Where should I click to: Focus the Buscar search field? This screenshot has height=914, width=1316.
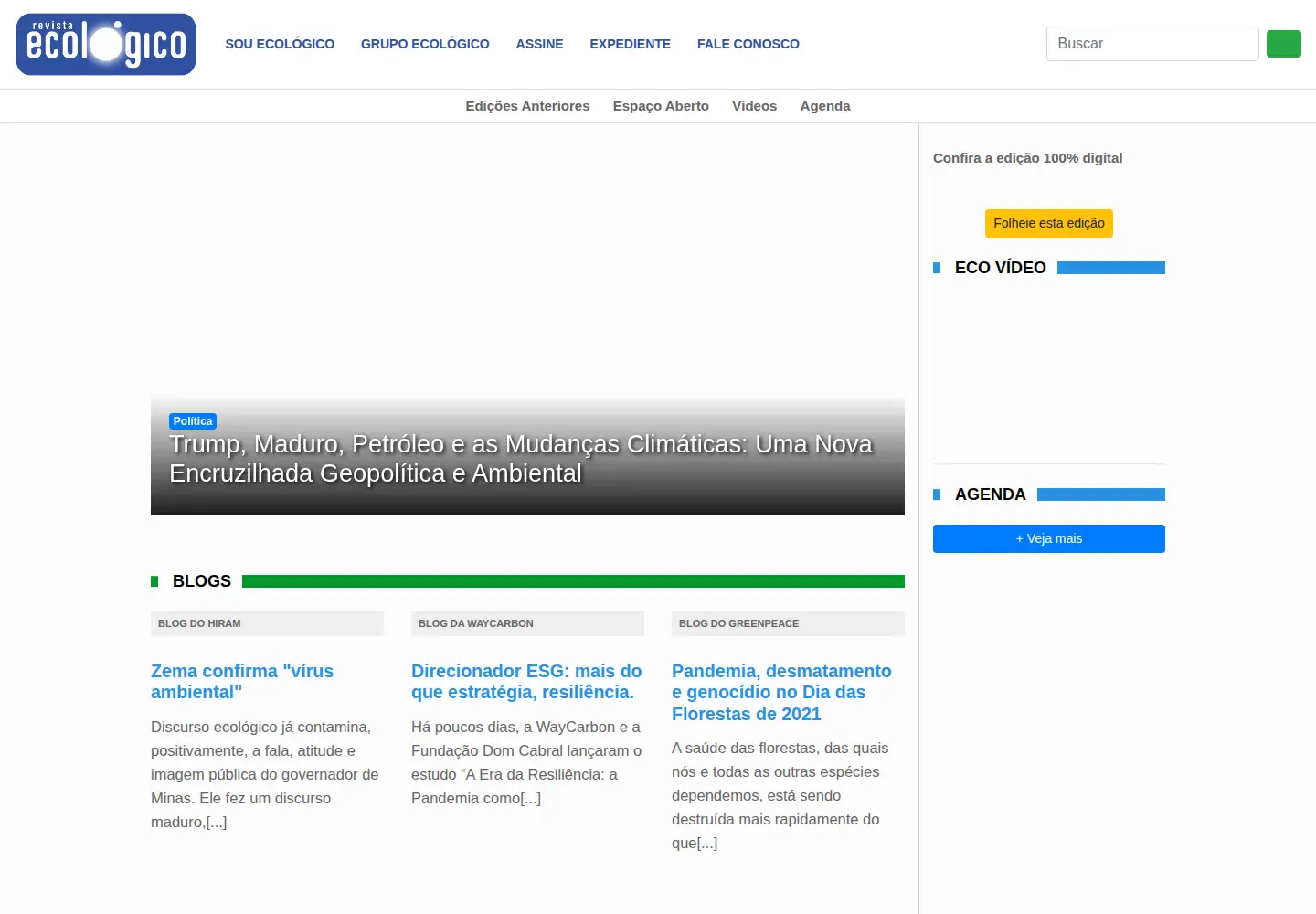(1152, 44)
